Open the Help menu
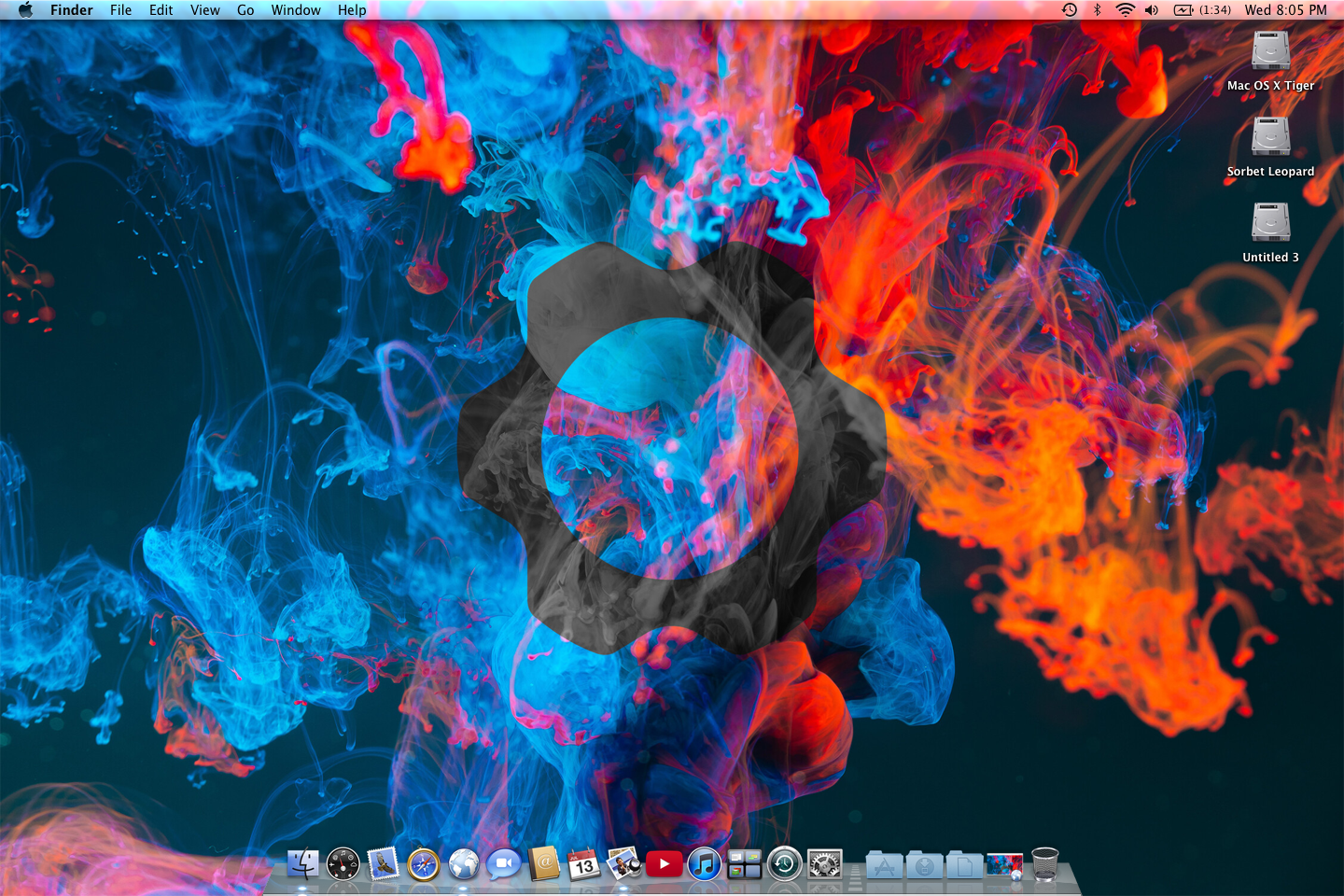This screenshot has width=1344, height=896. [x=352, y=10]
